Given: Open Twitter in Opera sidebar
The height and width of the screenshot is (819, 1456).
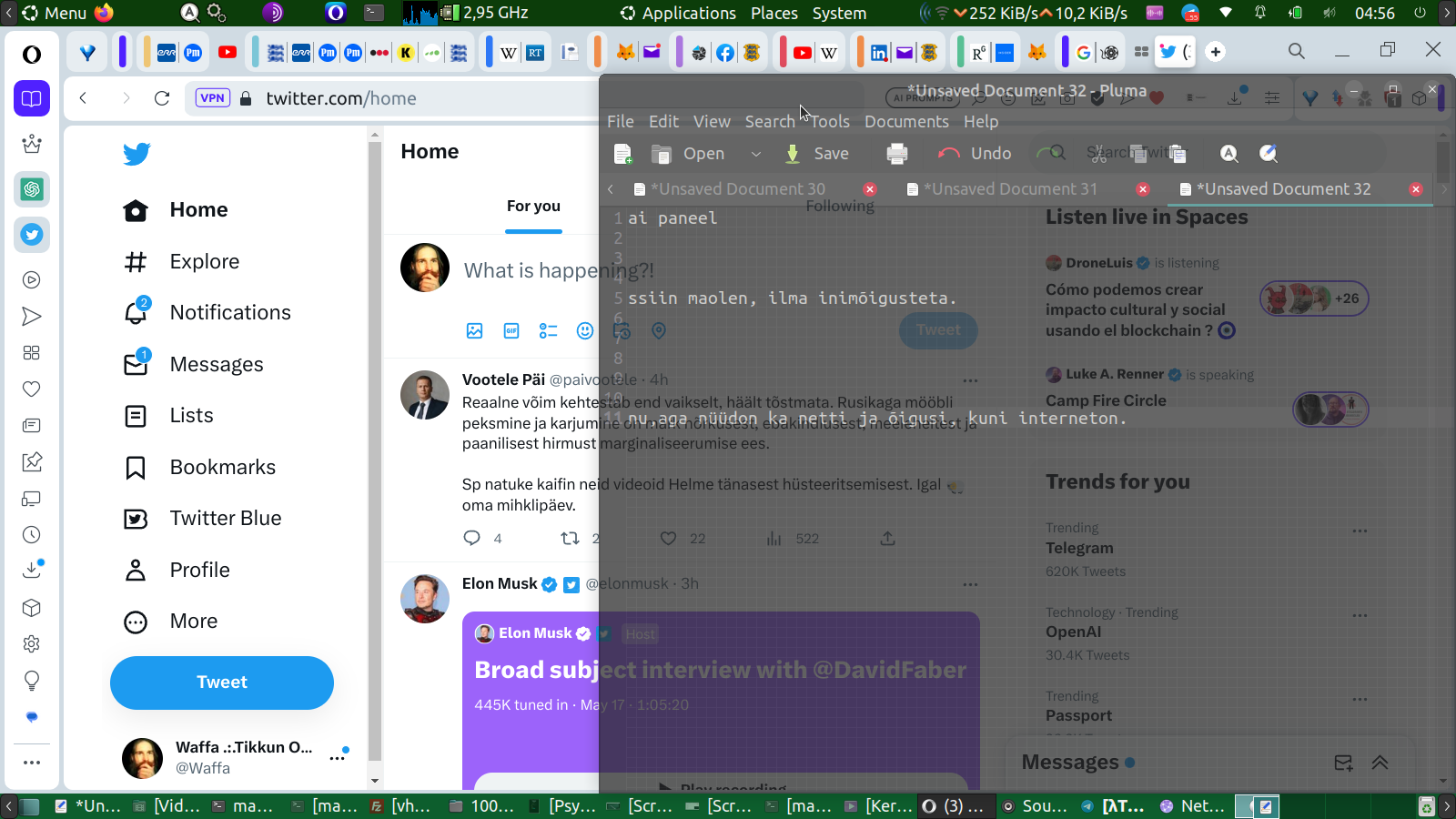Looking at the screenshot, I should (32, 235).
